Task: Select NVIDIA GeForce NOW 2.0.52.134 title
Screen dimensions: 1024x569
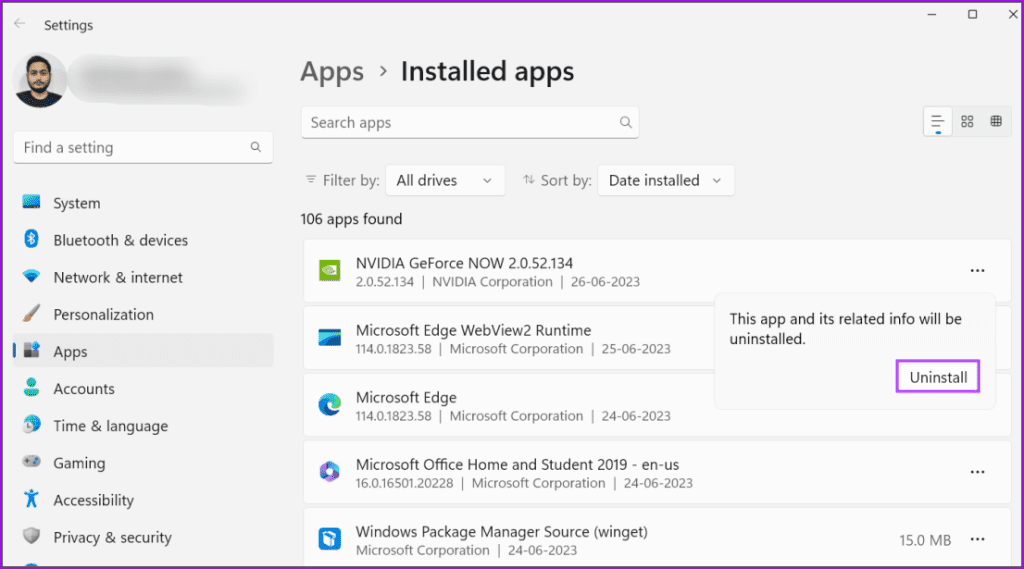Action: pyautogui.click(x=464, y=263)
